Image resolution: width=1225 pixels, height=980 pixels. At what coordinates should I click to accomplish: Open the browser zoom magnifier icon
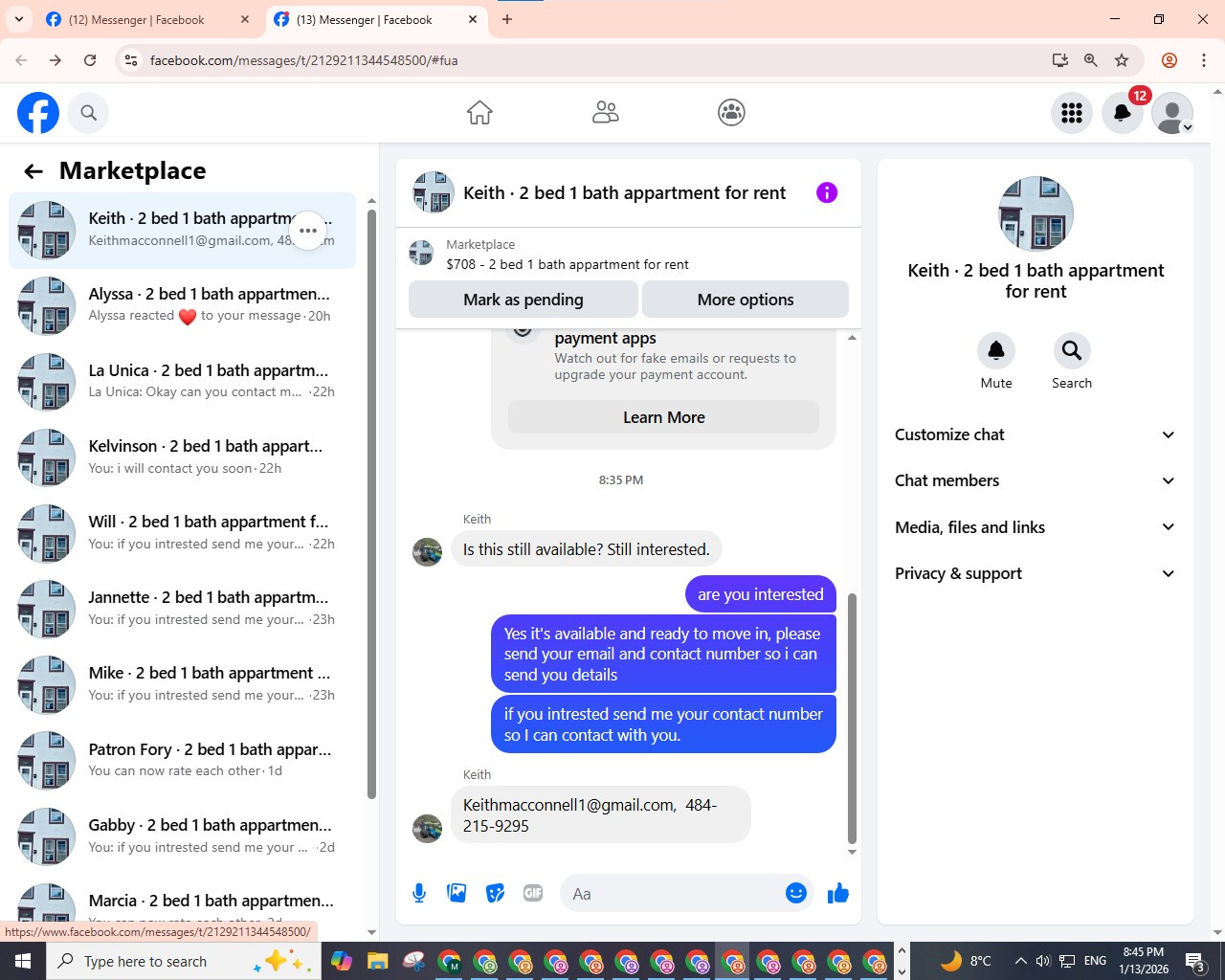click(1090, 60)
